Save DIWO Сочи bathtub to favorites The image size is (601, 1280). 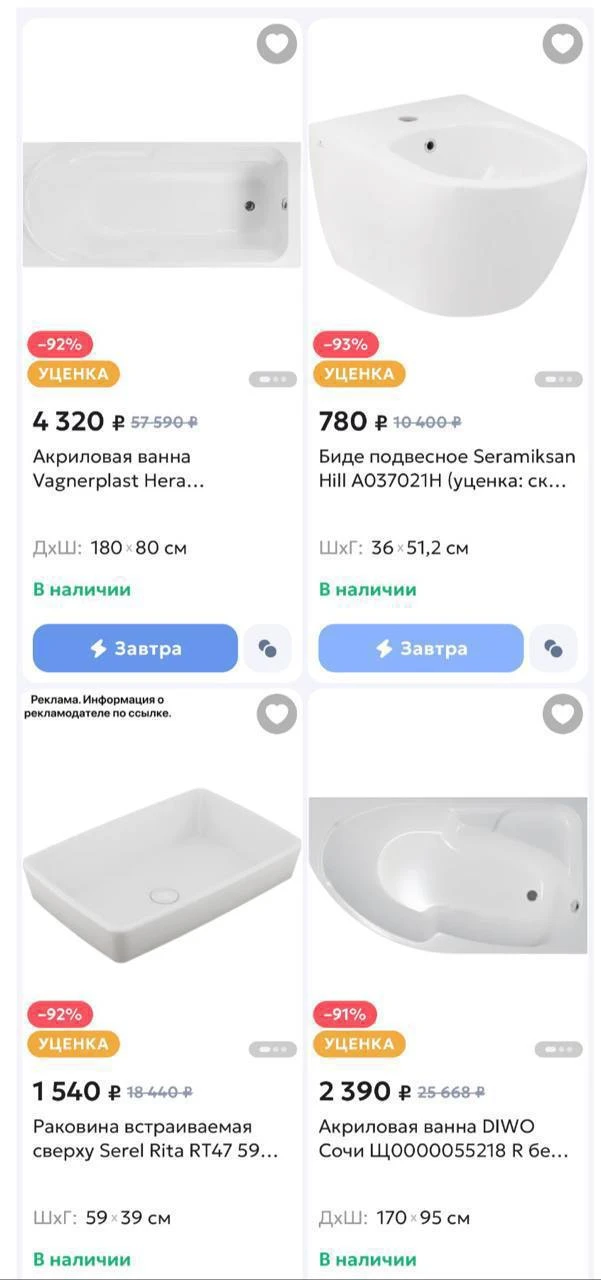[x=563, y=714]
